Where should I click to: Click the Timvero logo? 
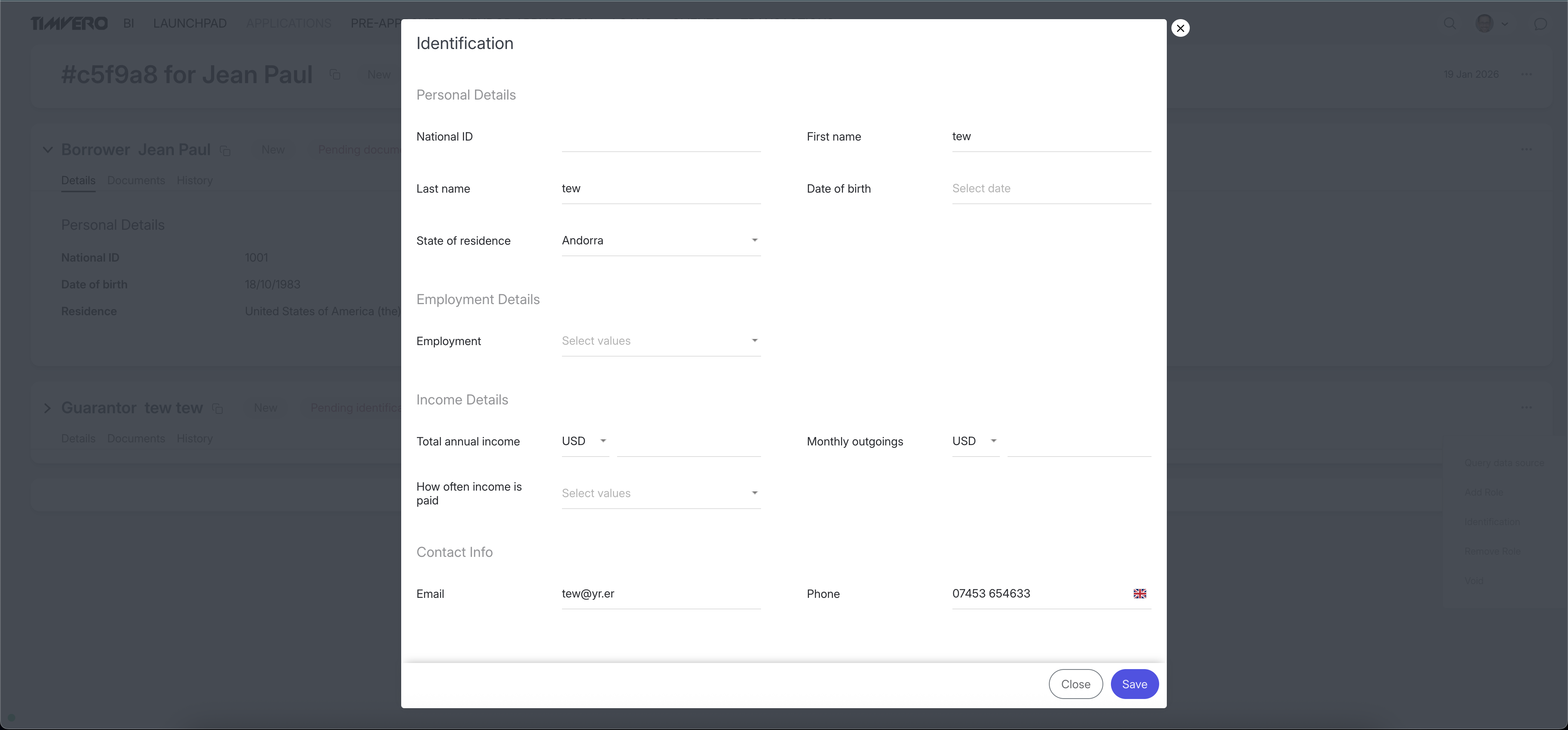(x=69, y=23)
